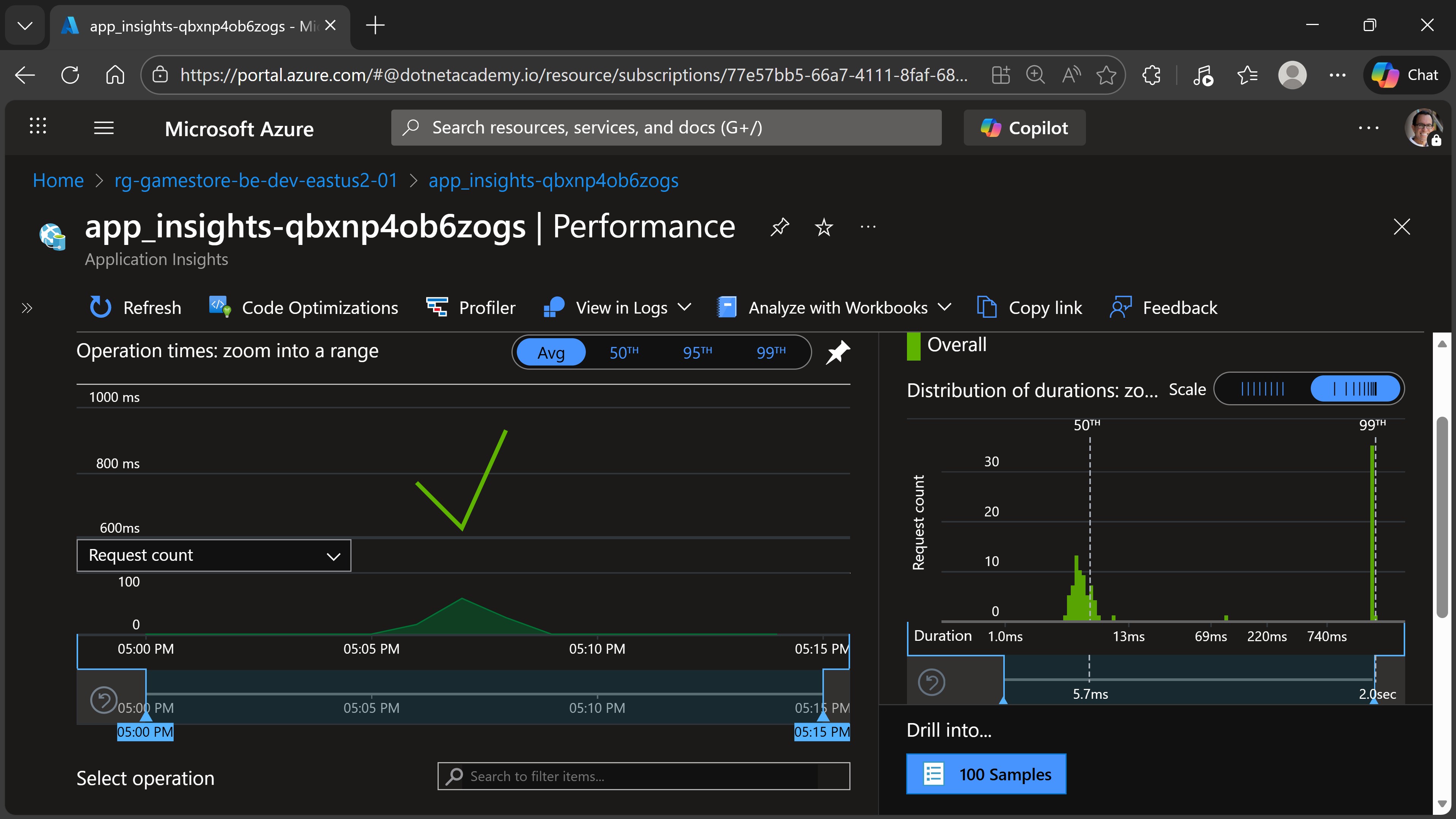This screenshot has width=1456, height=819.
Task: Select the 50th percentile toggle
Action: coord(624,353)
